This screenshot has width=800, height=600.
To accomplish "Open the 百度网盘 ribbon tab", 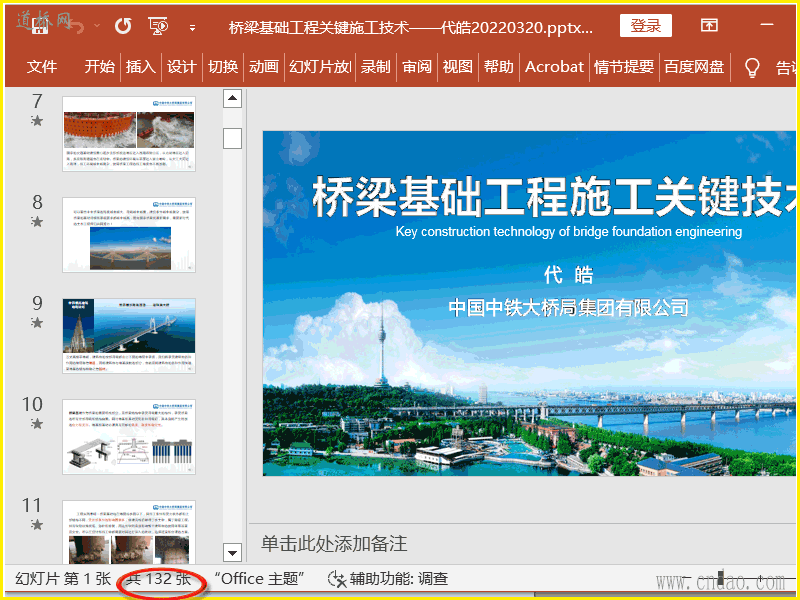I will (x=694, y=66).
